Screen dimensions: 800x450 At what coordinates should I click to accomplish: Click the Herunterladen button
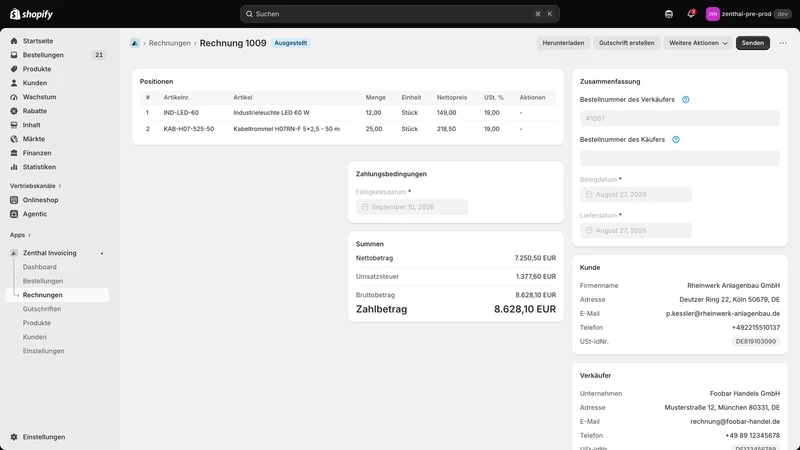pyautogui.click(x=563, y=43)
